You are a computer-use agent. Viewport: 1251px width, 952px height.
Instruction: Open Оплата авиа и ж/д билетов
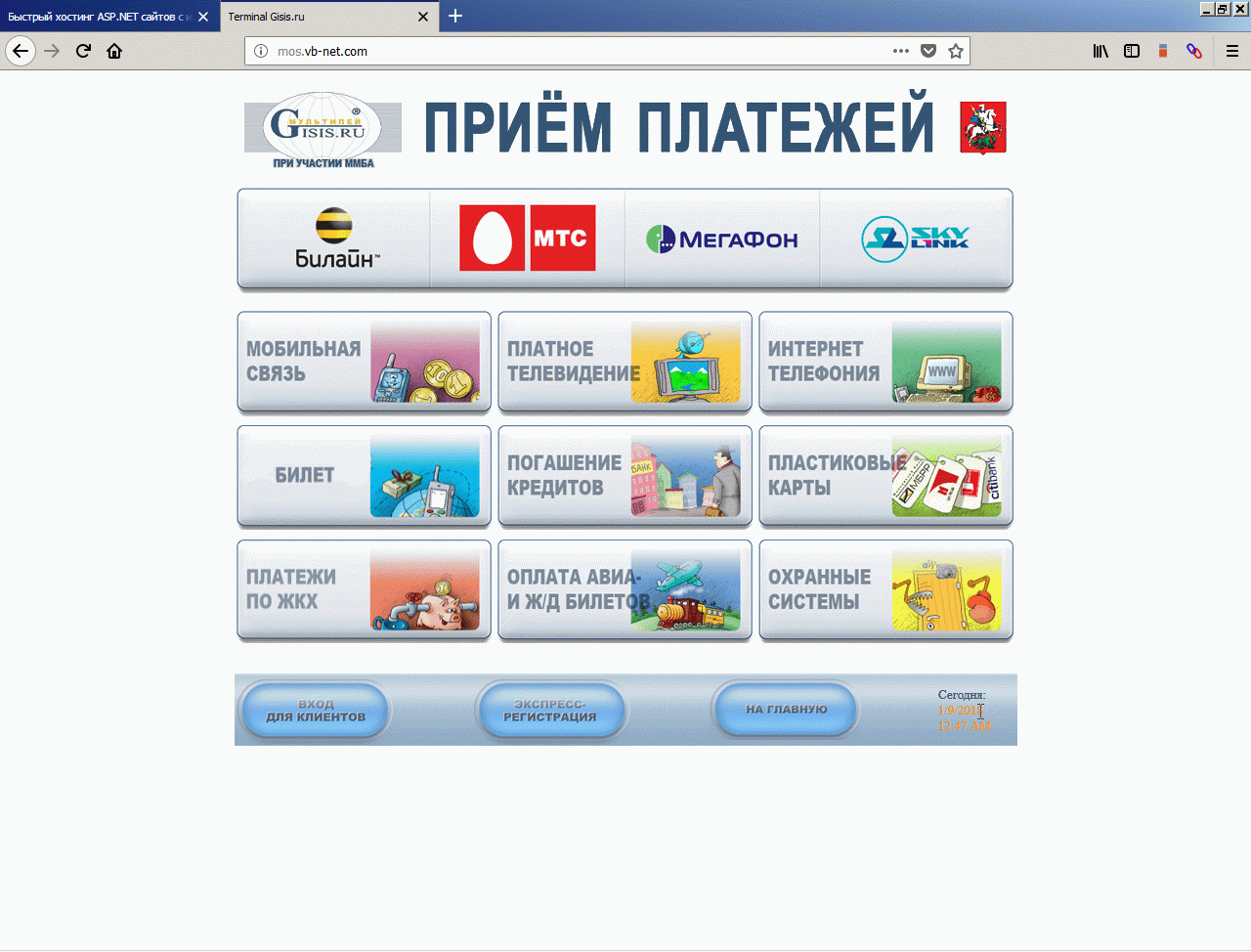coord(625,590)
